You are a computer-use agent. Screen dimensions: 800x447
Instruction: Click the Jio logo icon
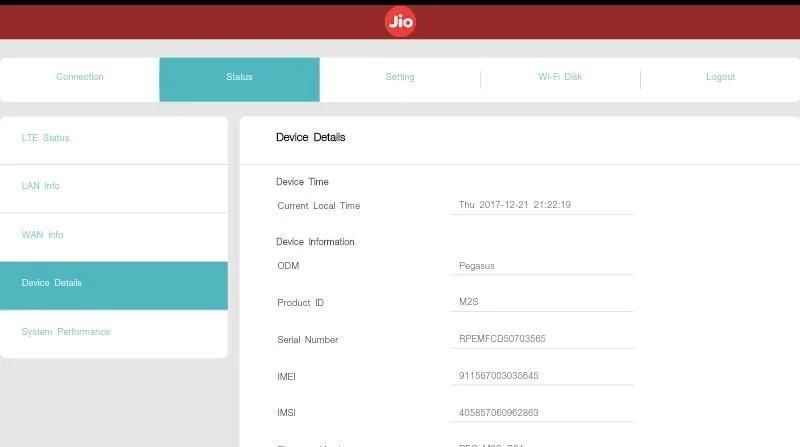point(400,22)
